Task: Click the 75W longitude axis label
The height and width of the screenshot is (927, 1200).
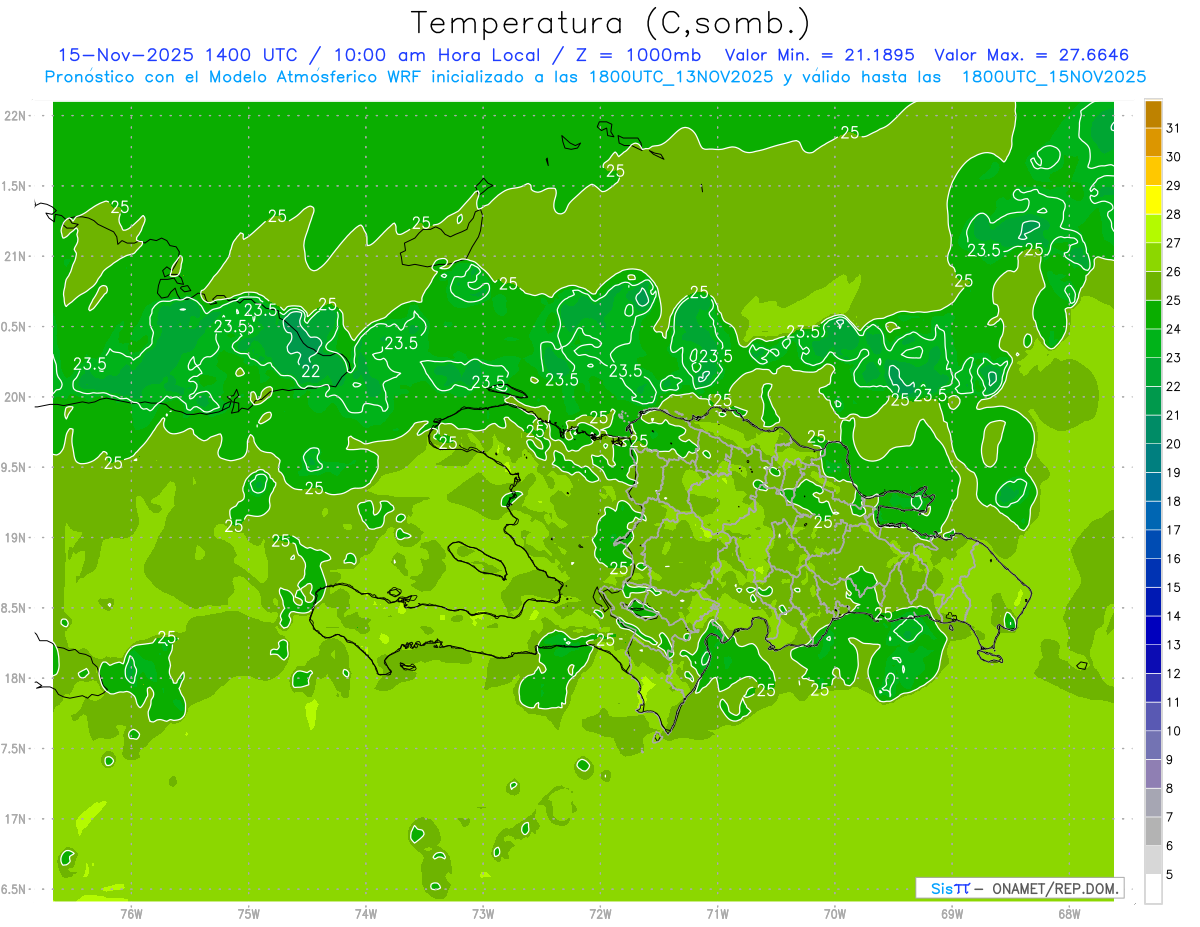Action: point(249,913)
